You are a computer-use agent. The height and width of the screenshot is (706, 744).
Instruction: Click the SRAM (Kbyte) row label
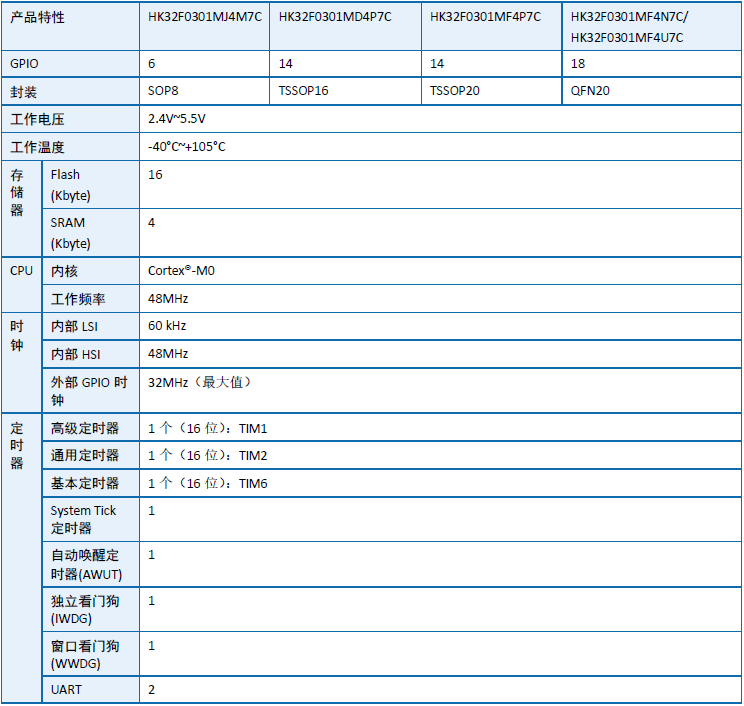pos(70,233)
